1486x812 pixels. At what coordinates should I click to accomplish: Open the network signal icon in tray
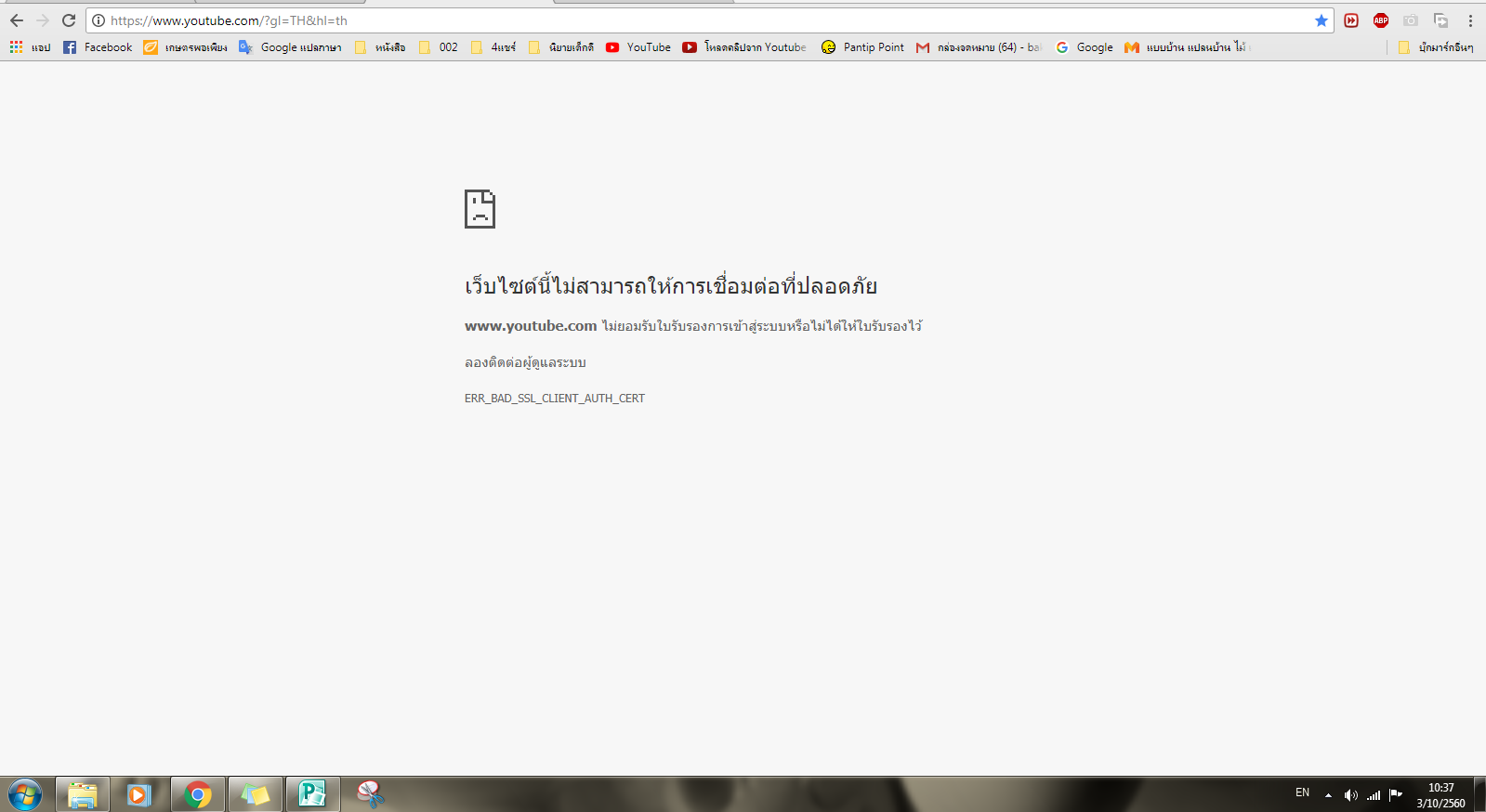pyautogui.click(x=1374, y=795)
